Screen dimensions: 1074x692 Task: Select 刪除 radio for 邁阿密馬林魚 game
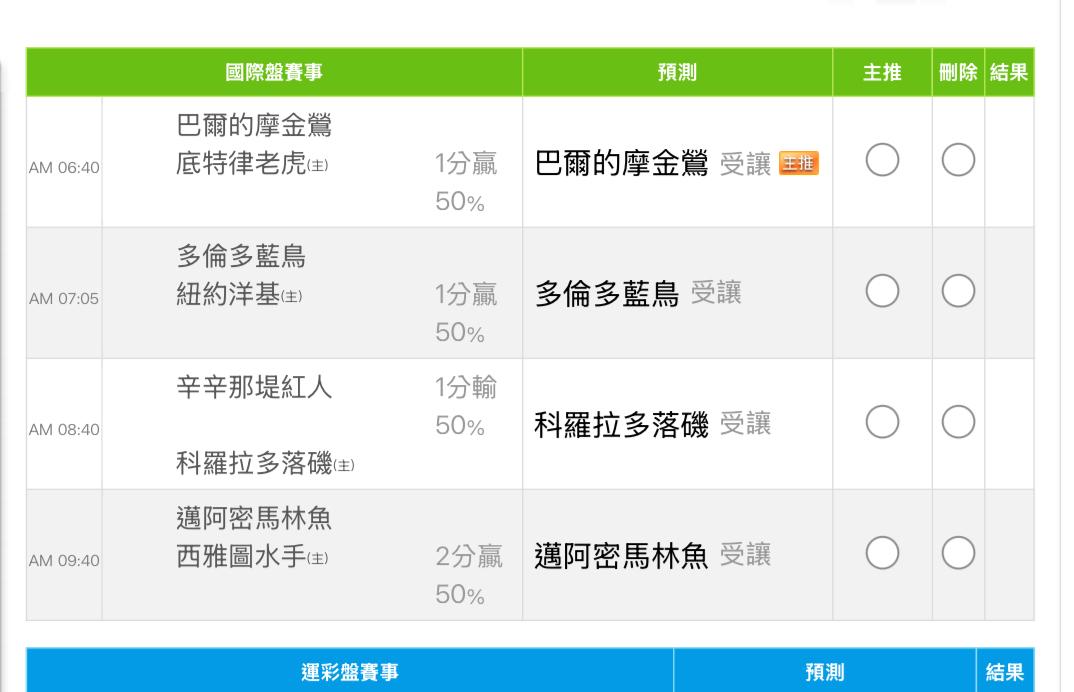coord(958,553)
